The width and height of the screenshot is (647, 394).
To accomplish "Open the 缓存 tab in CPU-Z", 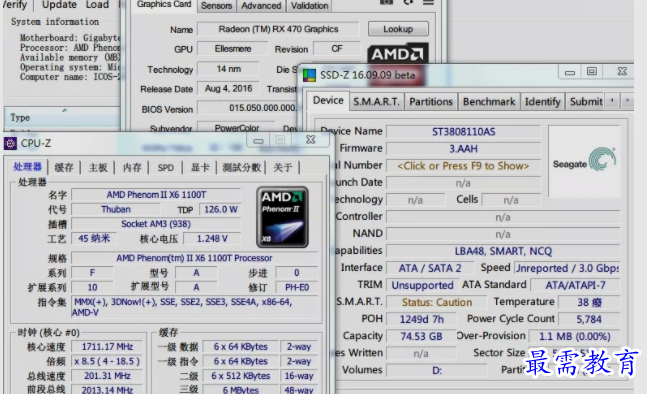I will point(64,168).
